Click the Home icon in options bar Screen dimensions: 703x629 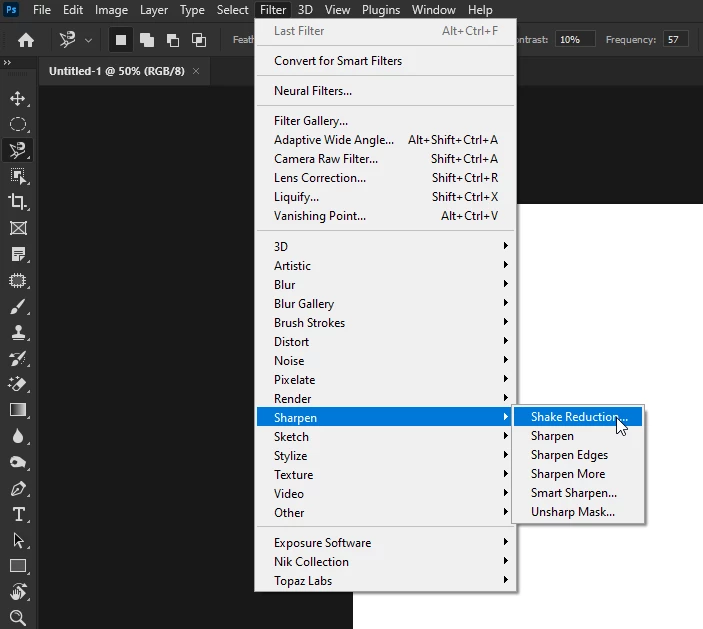[26, 40]
